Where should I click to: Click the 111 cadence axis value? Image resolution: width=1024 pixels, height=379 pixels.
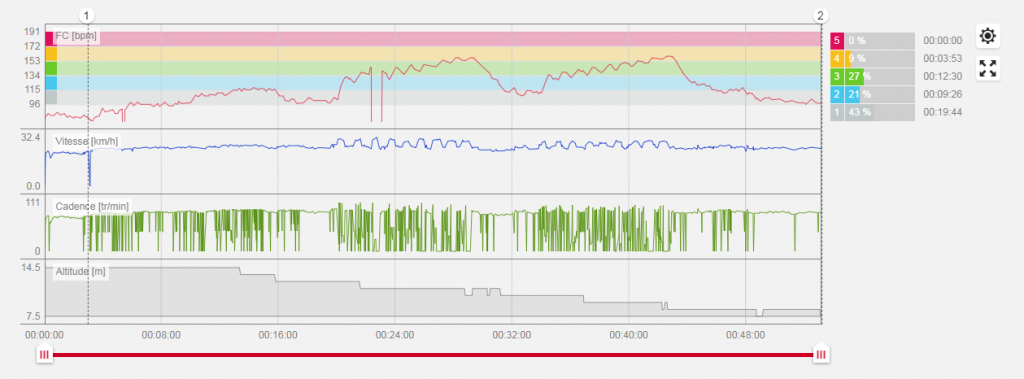tap(33, 203)
